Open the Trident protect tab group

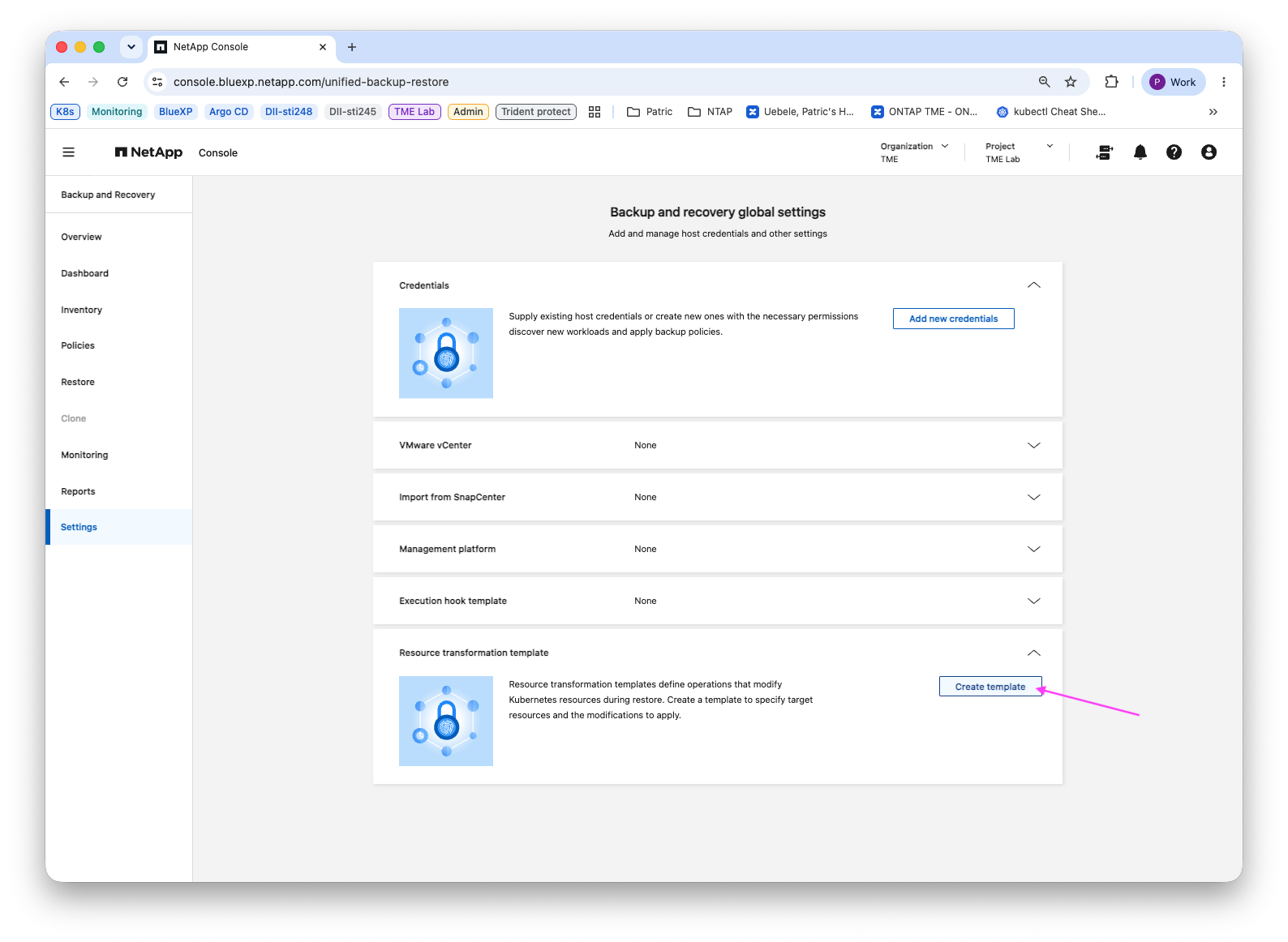point(536,112)
